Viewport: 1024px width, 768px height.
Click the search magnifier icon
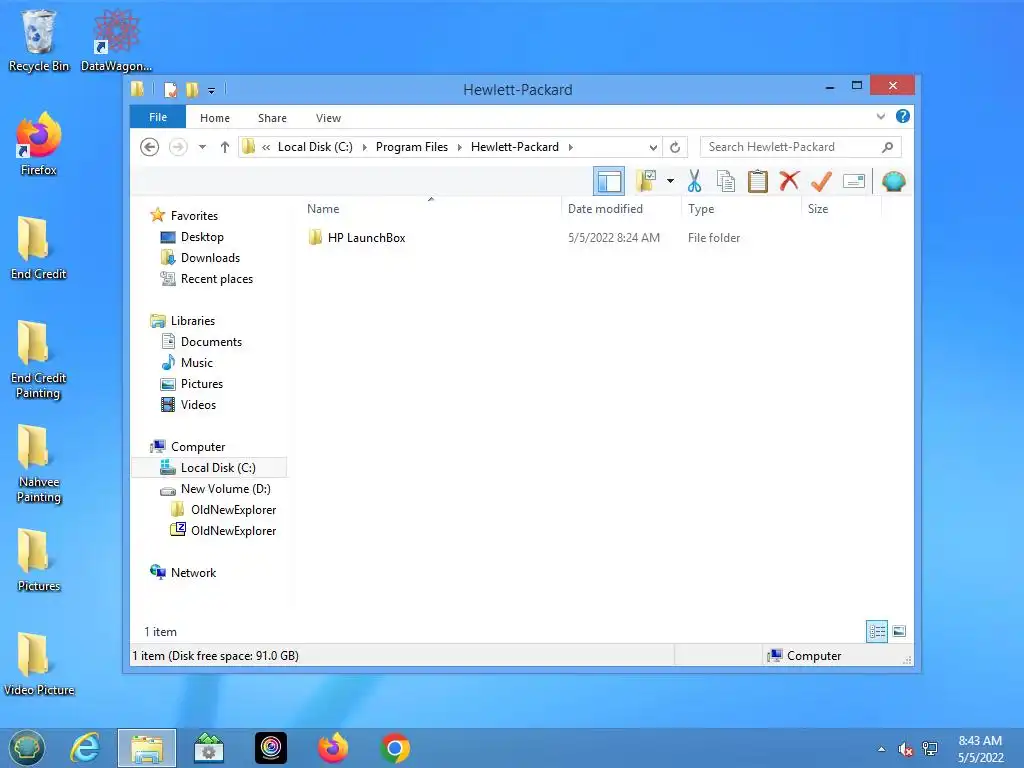click(x=887, y=147)
